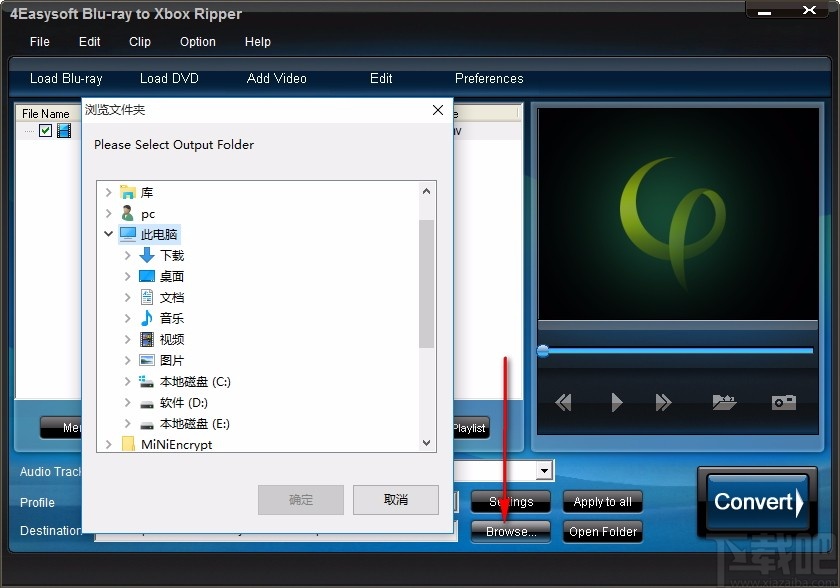Collapse the 此电脑 tree node
This screenshot has width=840, height=588.
(x=108, y=234)
